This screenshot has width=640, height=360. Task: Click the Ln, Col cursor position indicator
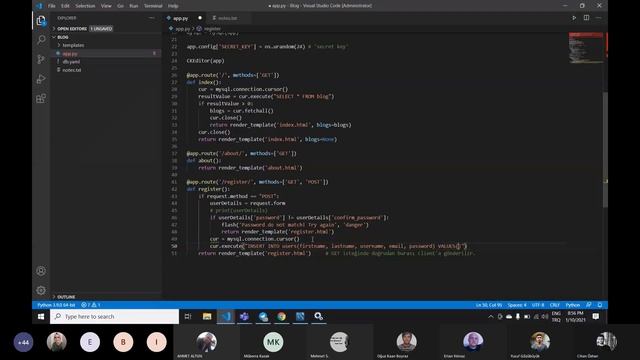pyautogui.click(x=489, y=305)
